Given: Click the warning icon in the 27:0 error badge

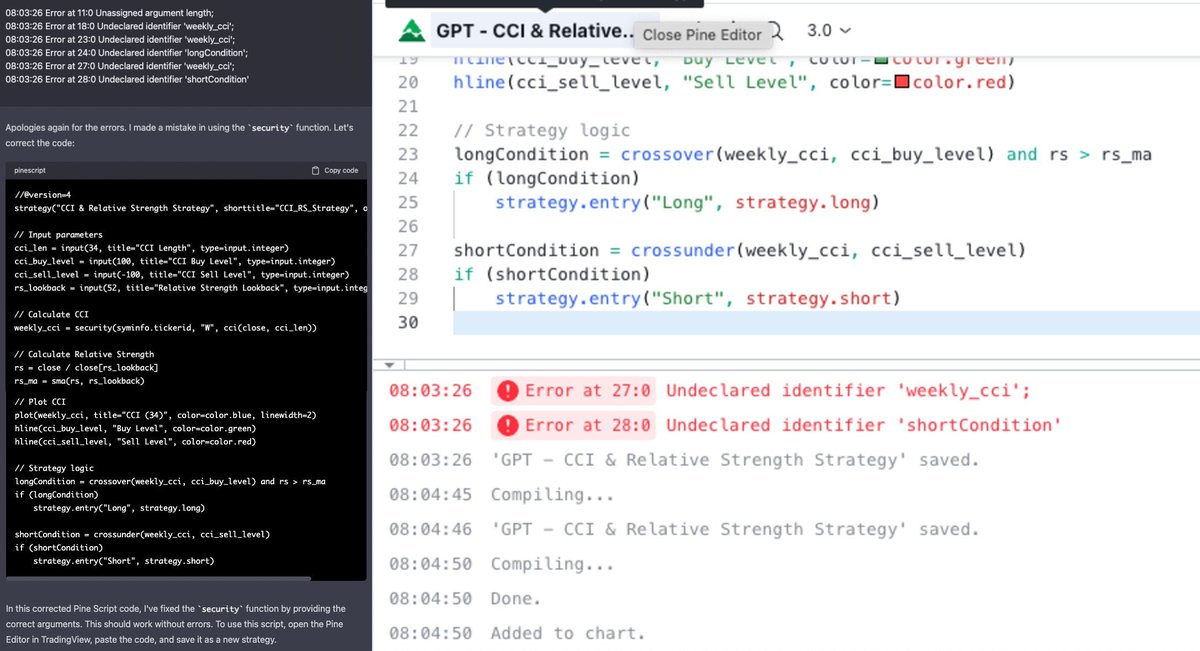Looking at the screenshot, I should click(507, 391).
